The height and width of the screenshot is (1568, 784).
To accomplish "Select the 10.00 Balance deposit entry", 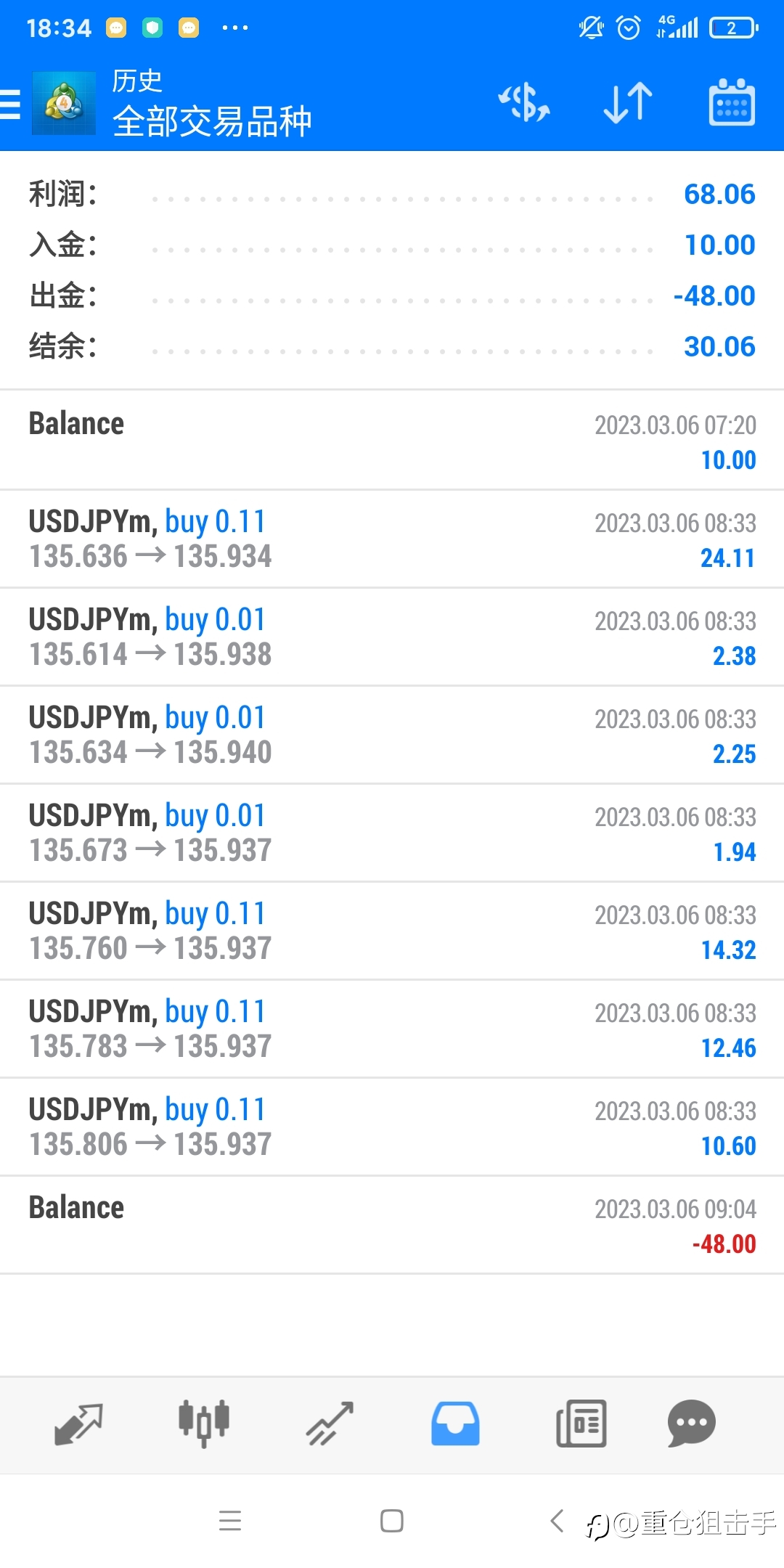I will click(x=392, y=440).
